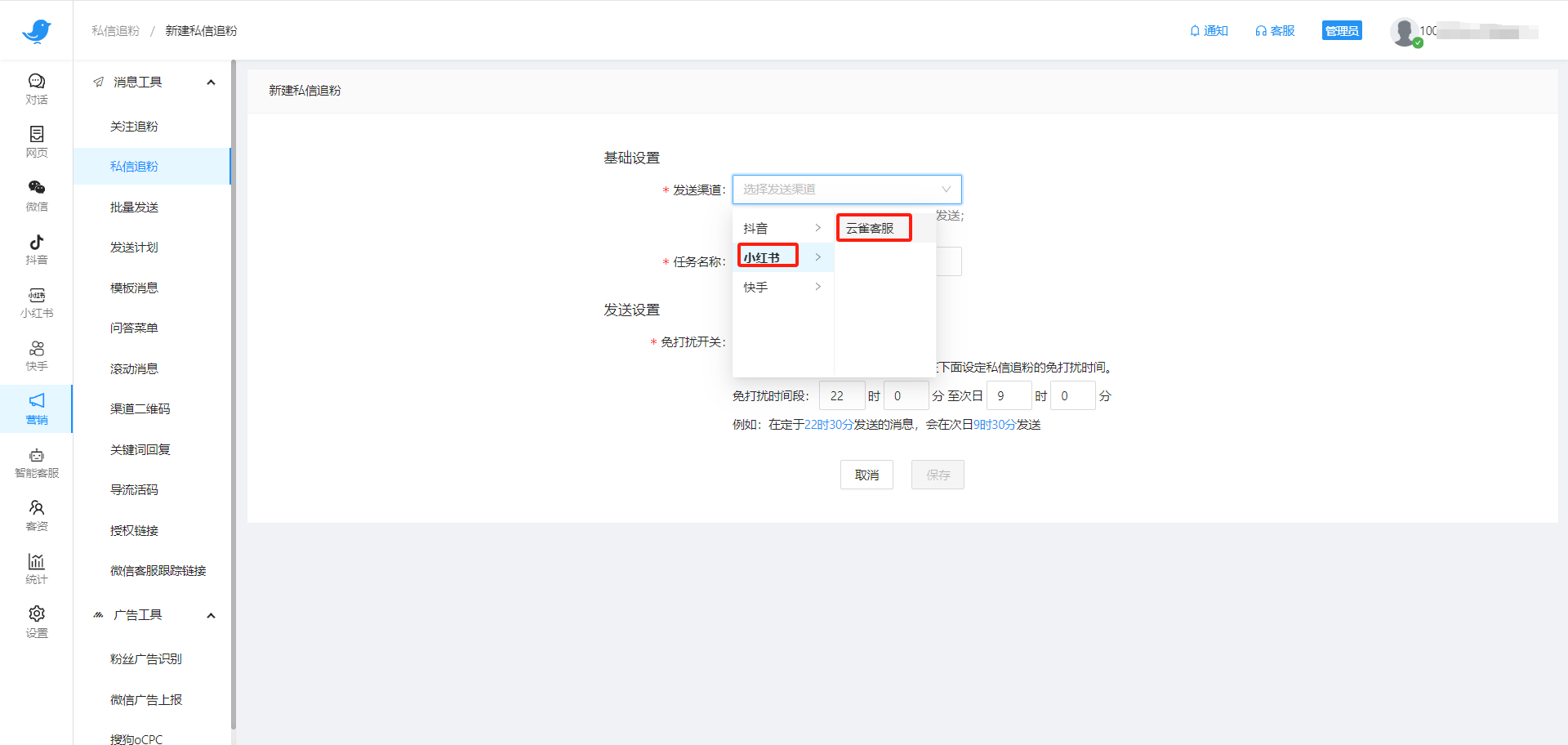1568x745 pixels.
Task: Collapse the 广告工具 menu section
Action: point(210,615)
